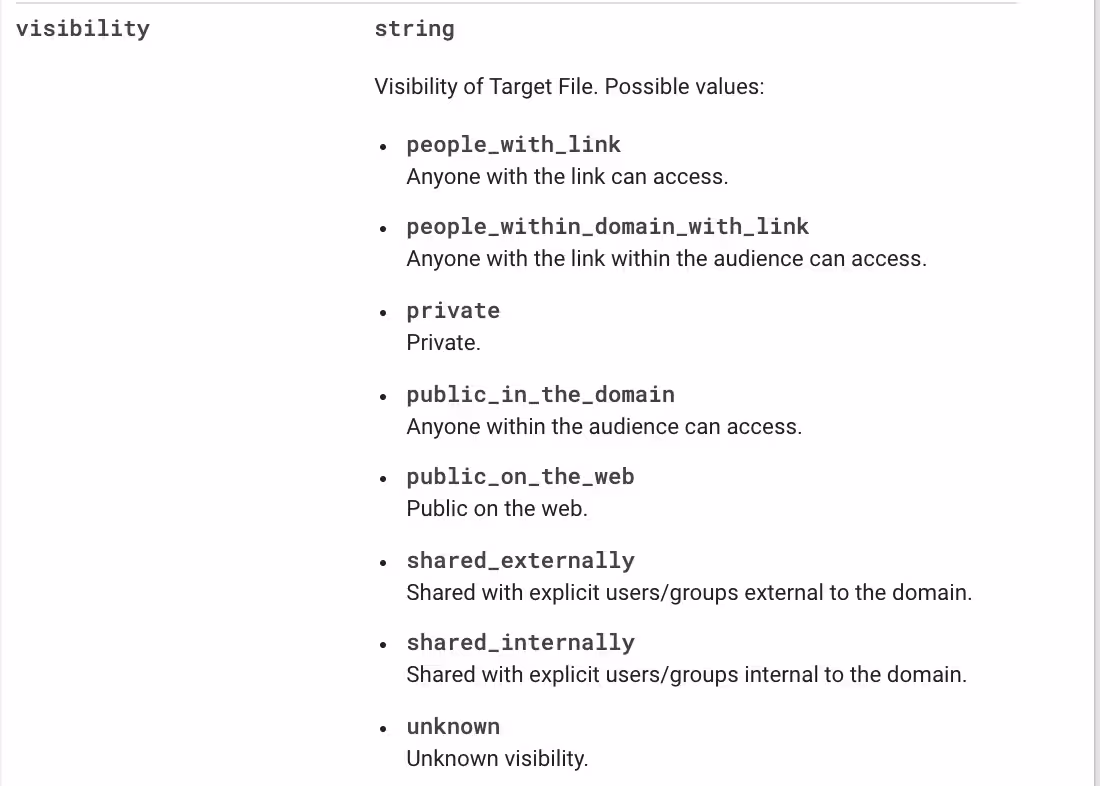This screenshot has height=786, width=1100.
Task: Select the public_in_the_domain value
Action: [540, 395]
